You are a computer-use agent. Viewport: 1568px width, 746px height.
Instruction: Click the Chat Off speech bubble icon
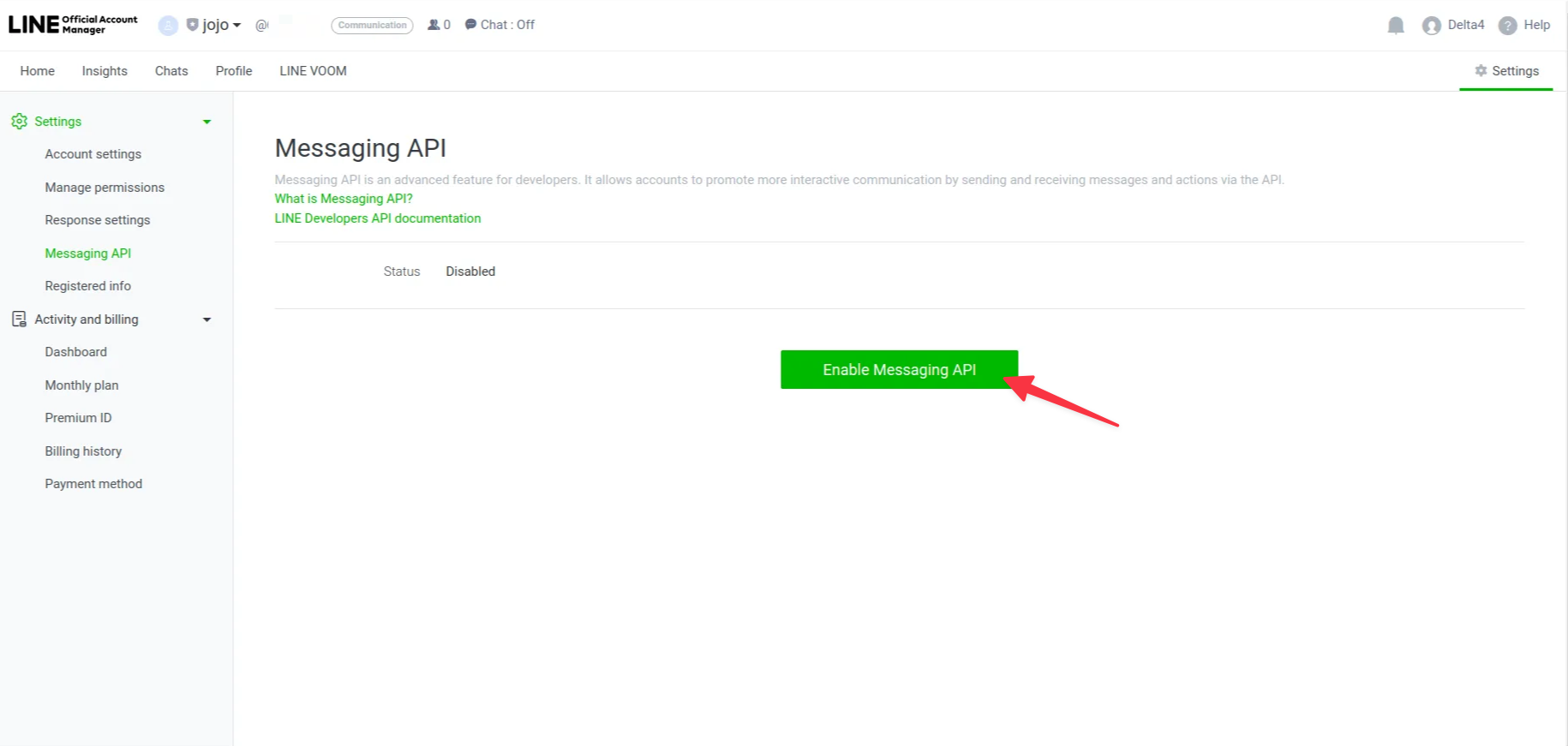click(470, 25)
